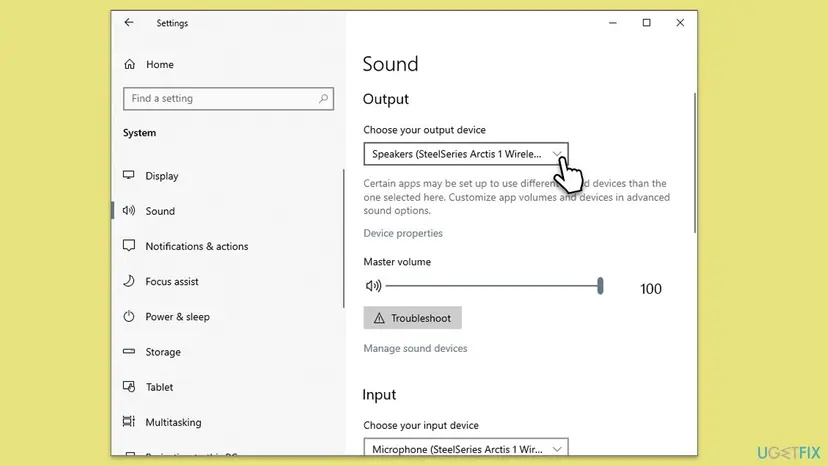Click the Troubleshoot warning triangle icon
The image size is (828, 466).
point(379,318)
